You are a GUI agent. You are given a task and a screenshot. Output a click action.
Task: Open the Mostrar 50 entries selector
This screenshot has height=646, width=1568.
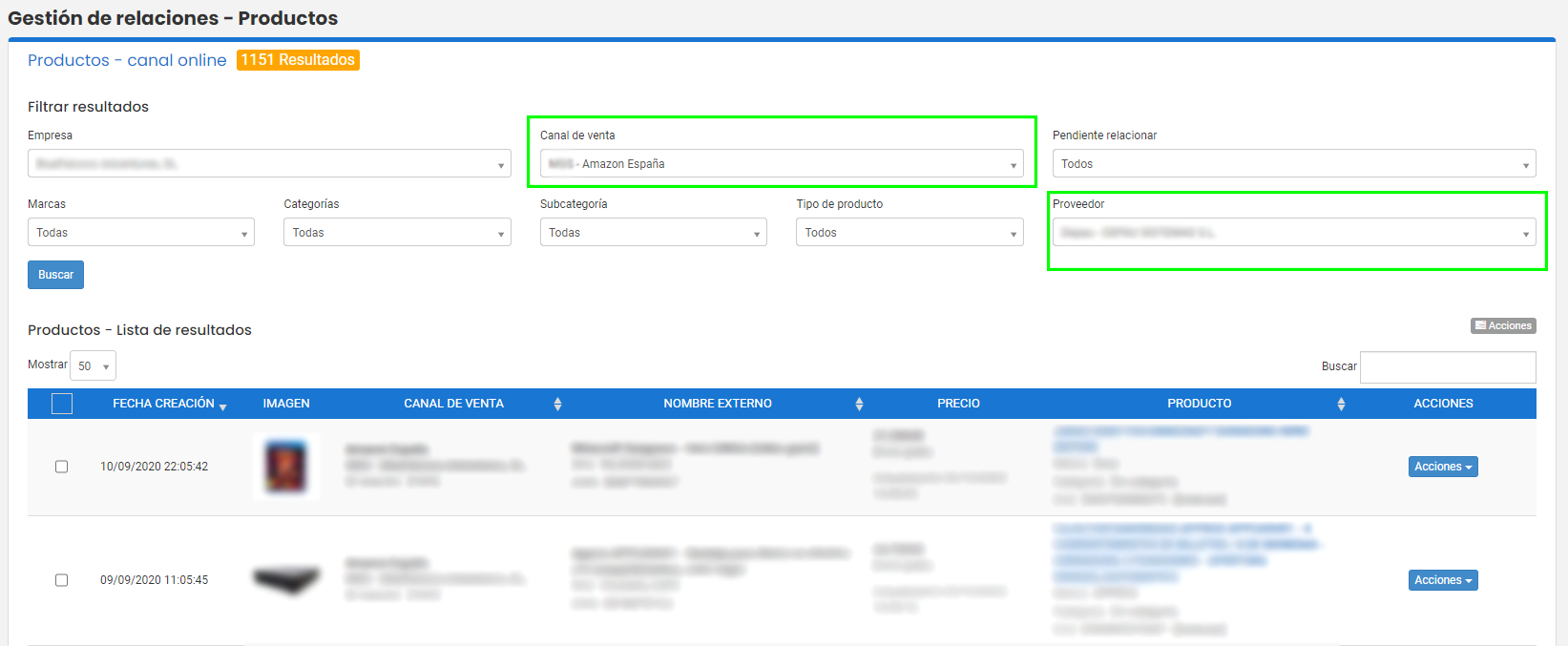[93, 365]
